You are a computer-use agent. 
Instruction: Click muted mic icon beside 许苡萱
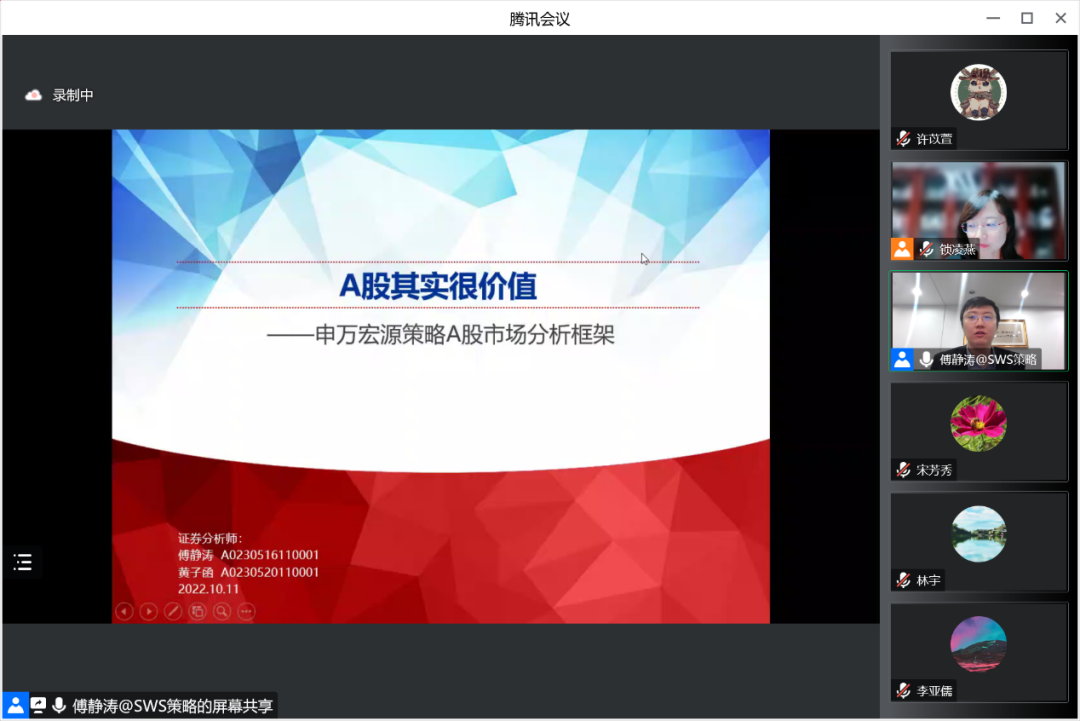point(903,139)
